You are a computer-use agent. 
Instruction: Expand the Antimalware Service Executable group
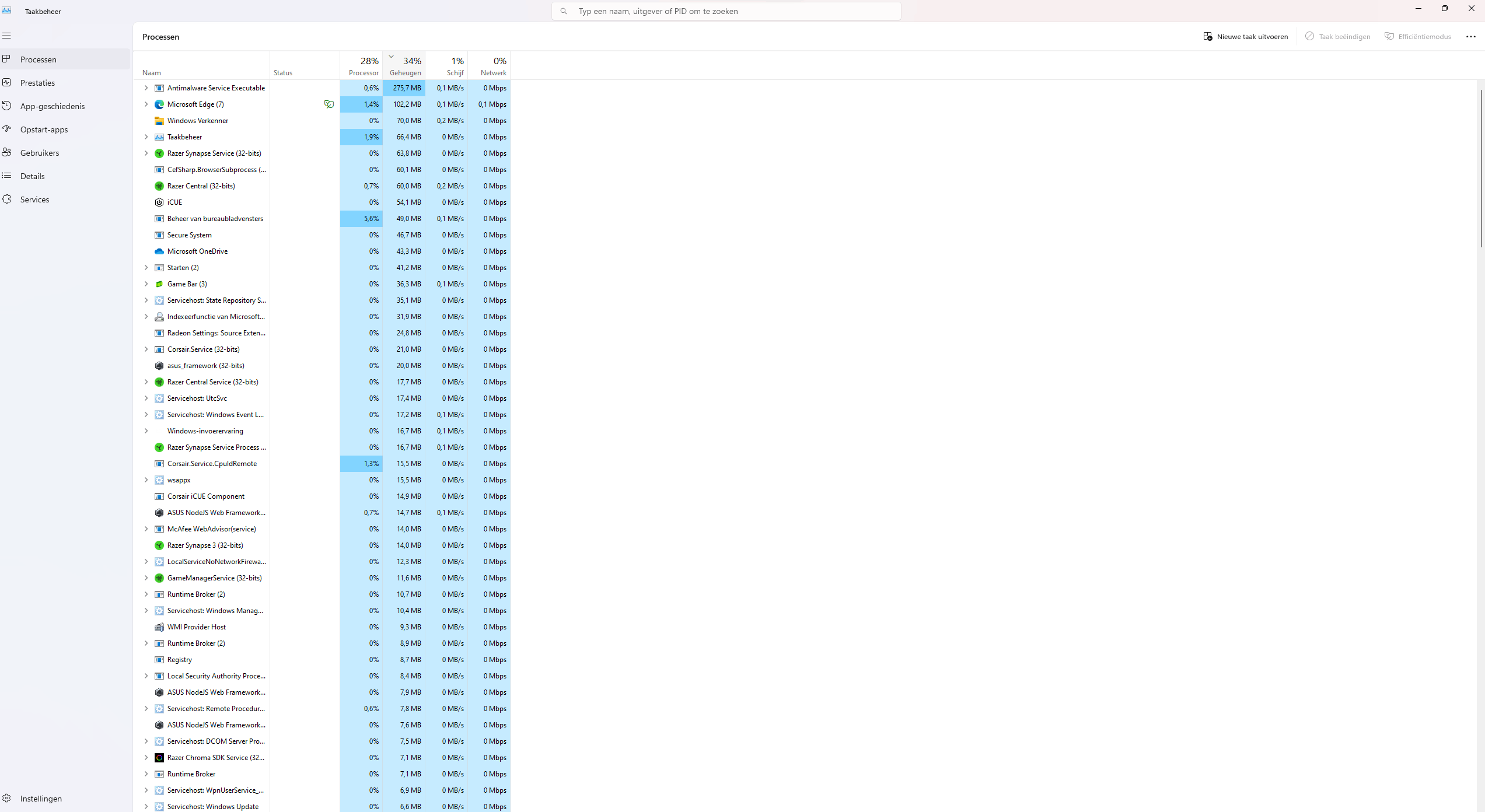pos(146,88)
